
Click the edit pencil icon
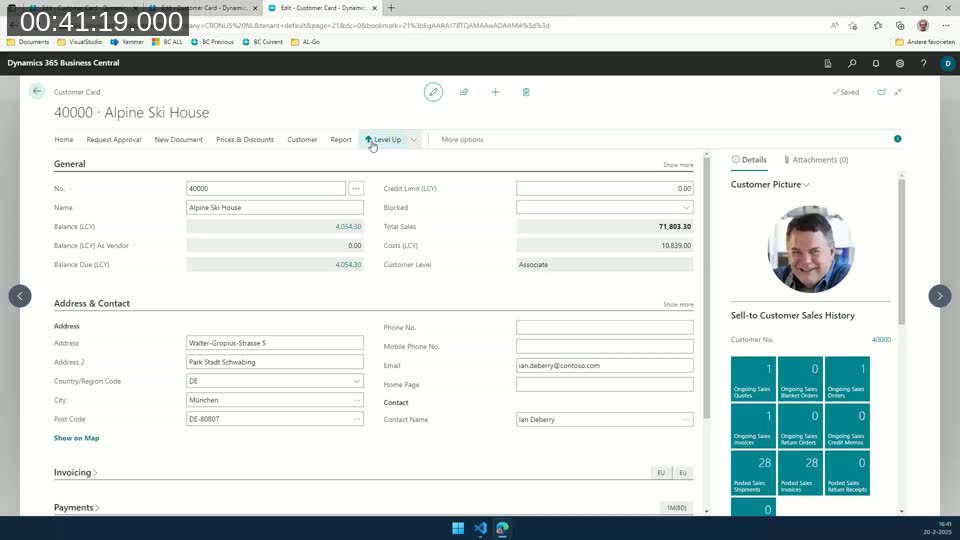click(x=433, y=92)
